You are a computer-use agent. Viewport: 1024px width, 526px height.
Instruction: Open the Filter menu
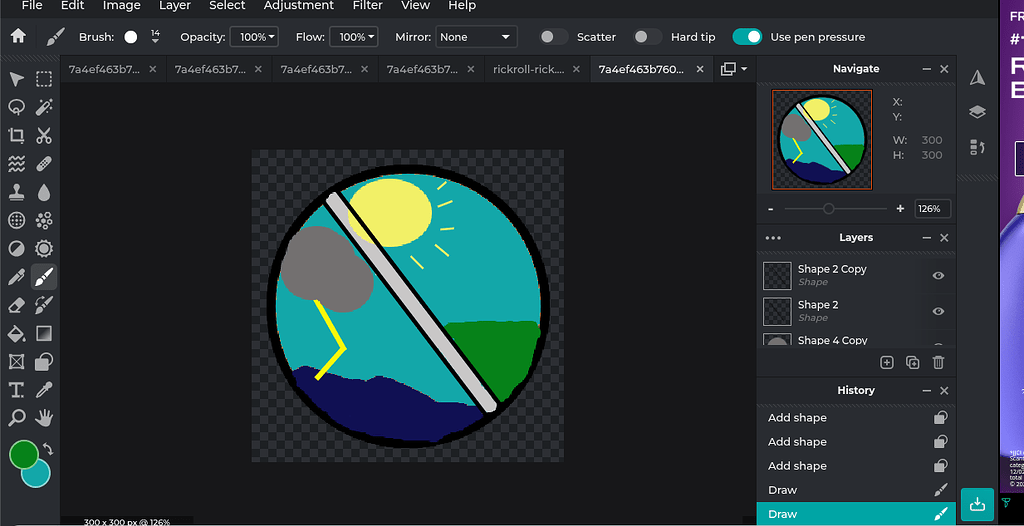point(367,6)
